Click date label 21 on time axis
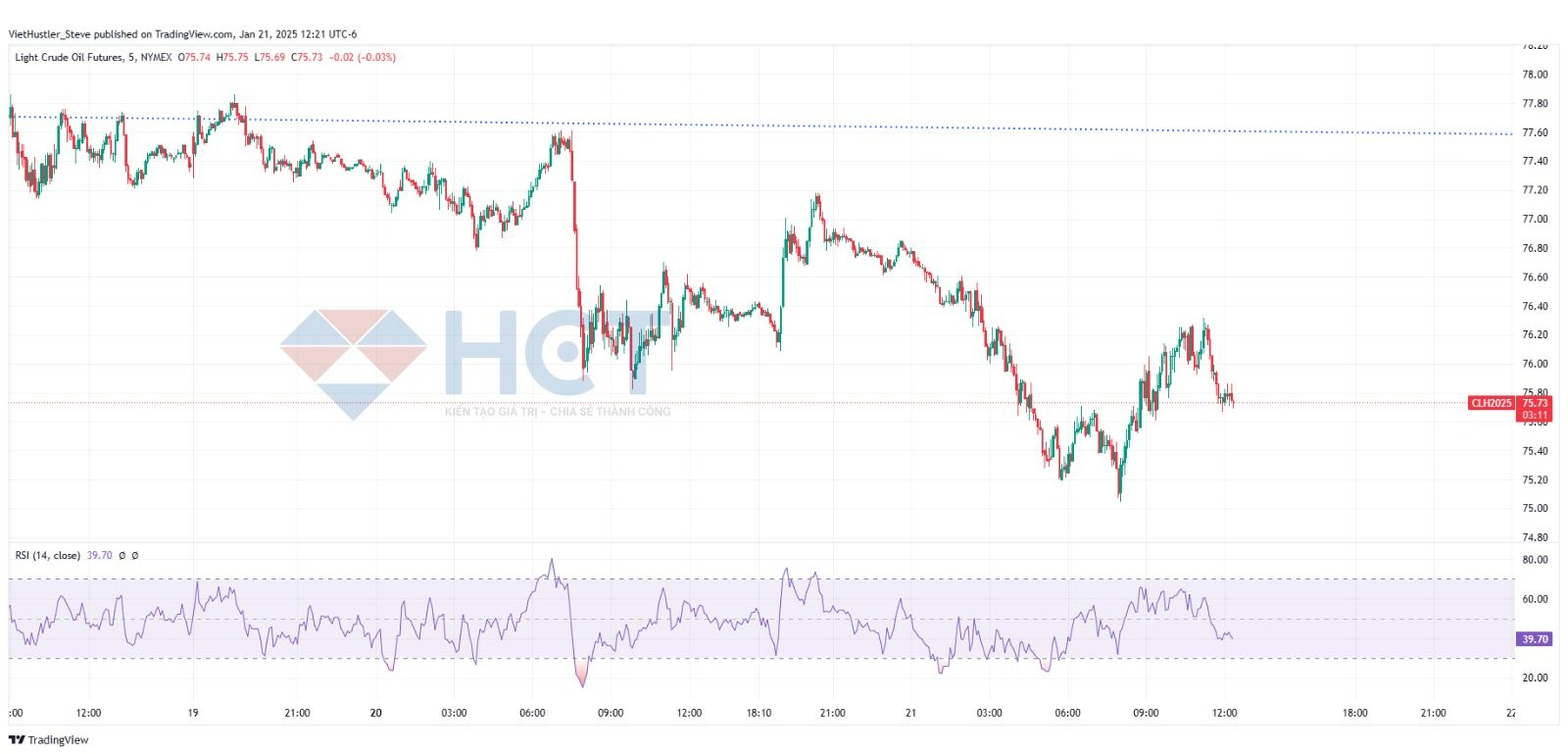The image size is (1568, 754). pyautogui.click(x=910, y=713)
